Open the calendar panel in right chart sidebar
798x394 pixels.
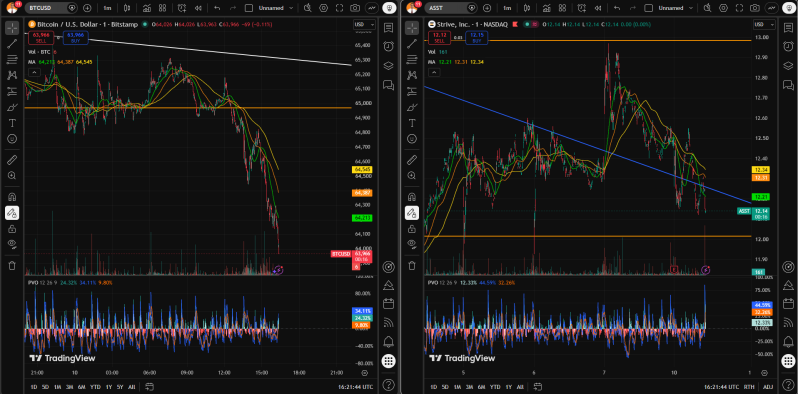[x=788, y=304]
